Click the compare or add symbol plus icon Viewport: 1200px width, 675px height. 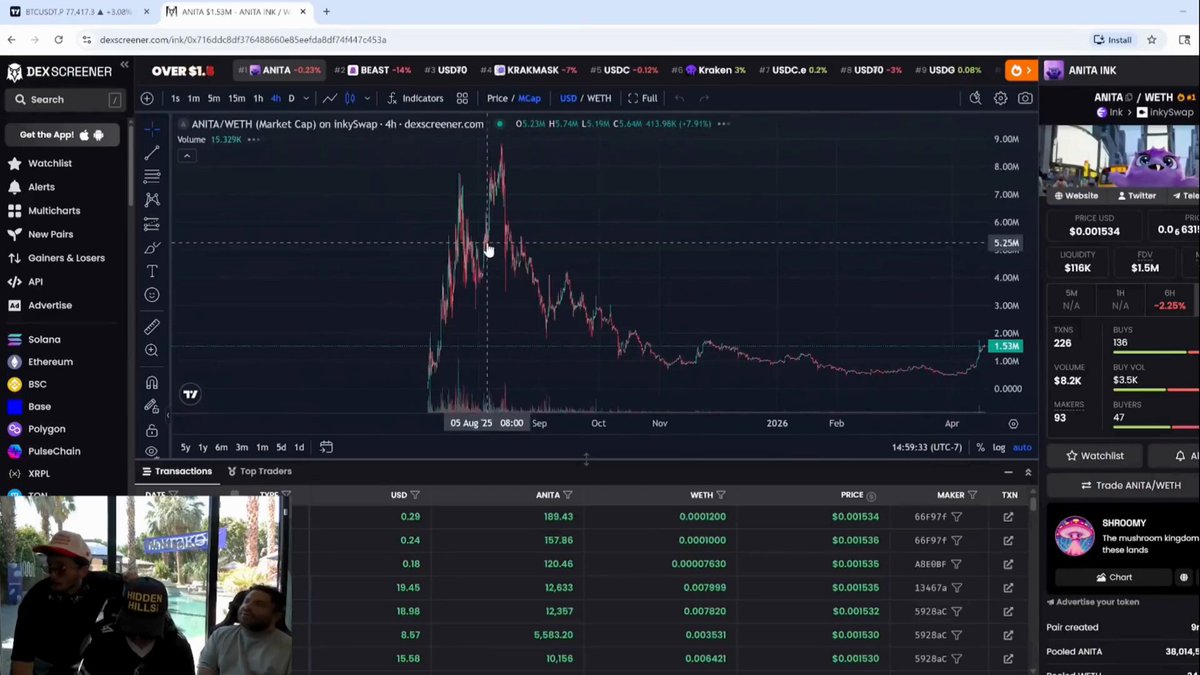pyautogui.click(x=147, y=98)
